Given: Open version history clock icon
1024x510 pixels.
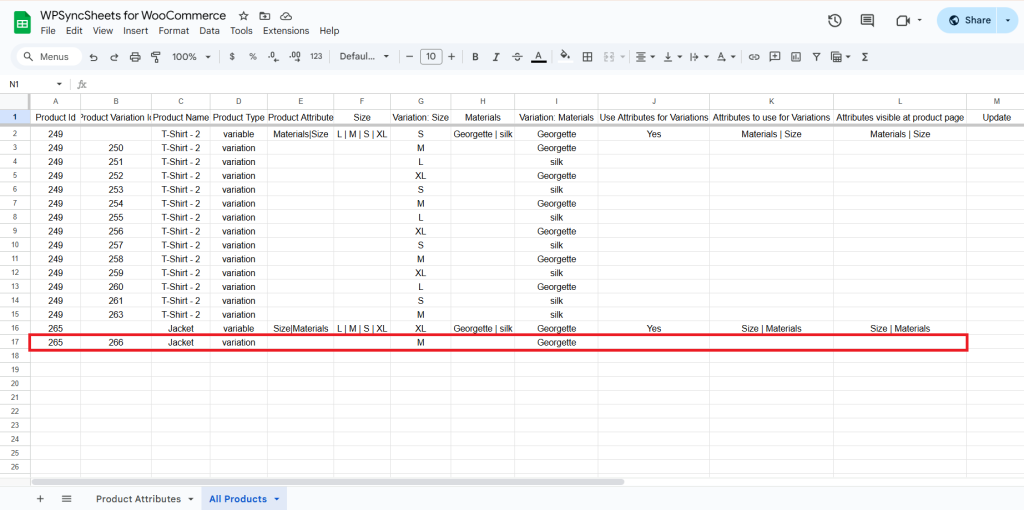Looking at the screenshot, I should click(835, 20).
